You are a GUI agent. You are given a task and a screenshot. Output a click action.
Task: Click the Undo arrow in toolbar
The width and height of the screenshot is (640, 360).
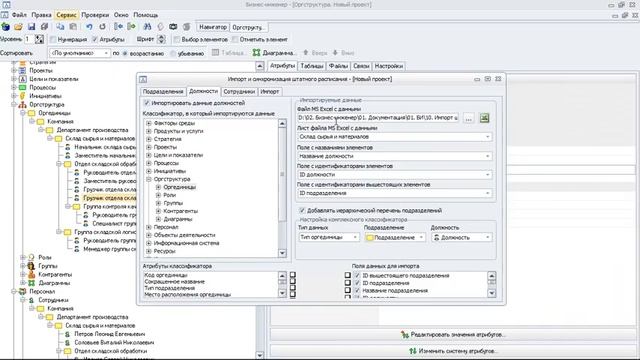[x=89, y=27]
